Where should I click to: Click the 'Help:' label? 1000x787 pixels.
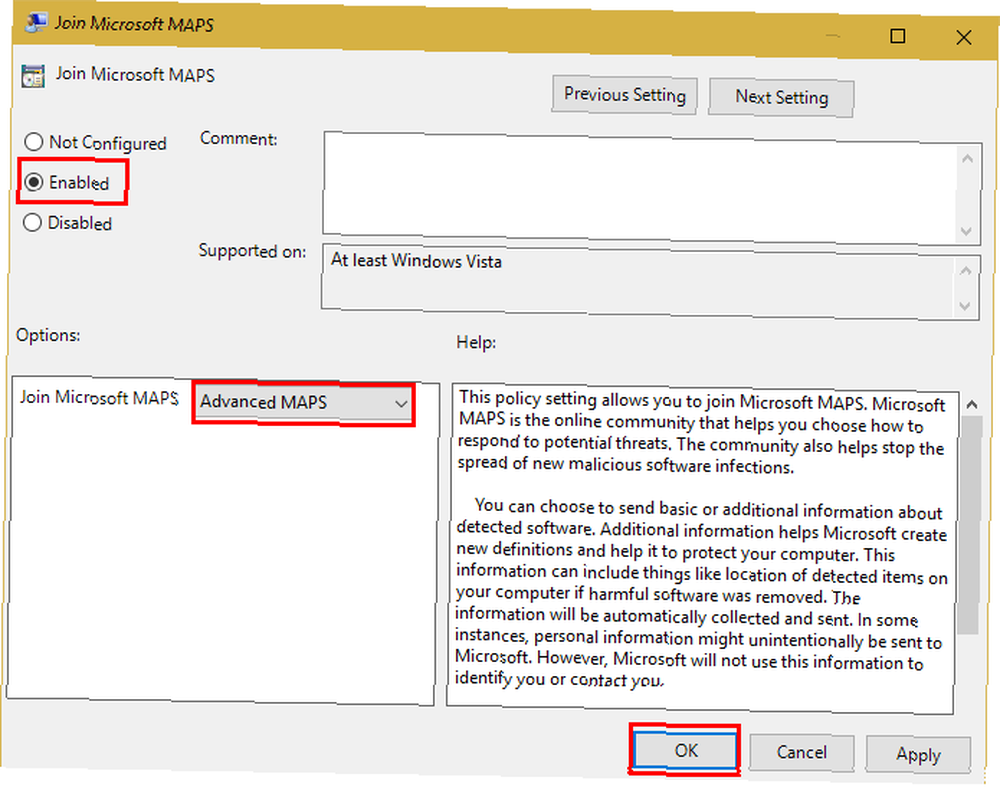476,342
